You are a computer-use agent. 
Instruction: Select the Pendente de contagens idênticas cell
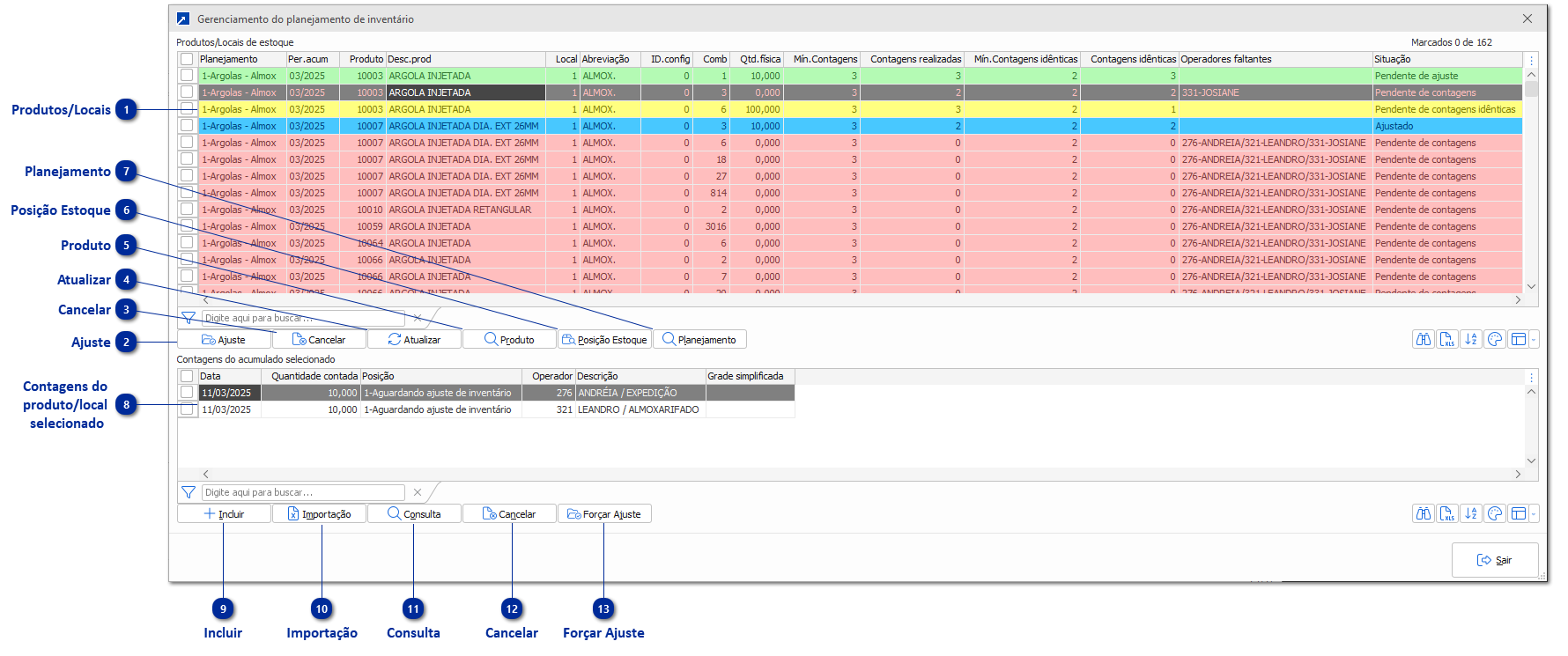[x=1447, y=109]
